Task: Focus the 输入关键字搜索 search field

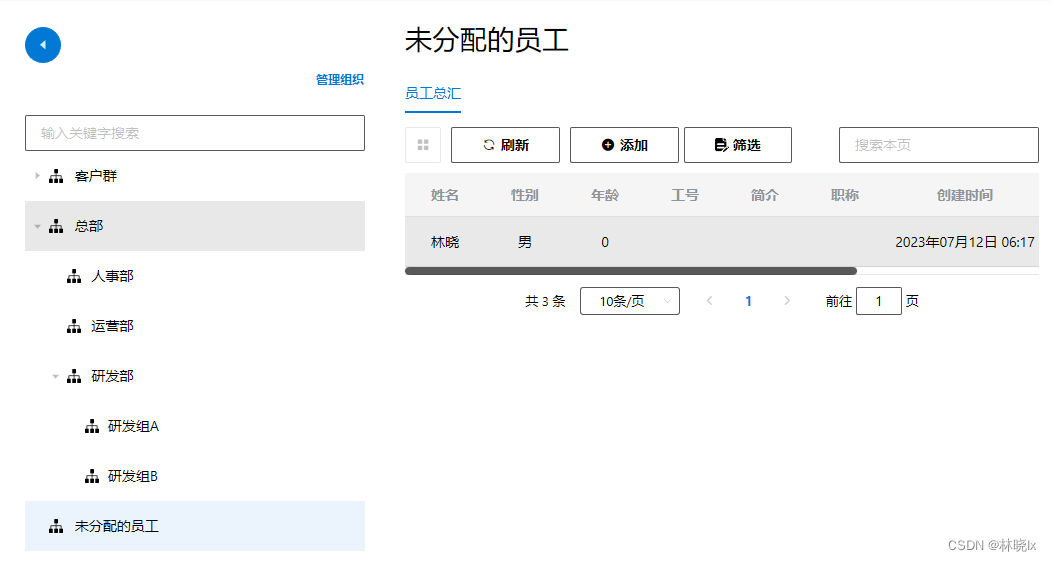Action: pos(195,133)
